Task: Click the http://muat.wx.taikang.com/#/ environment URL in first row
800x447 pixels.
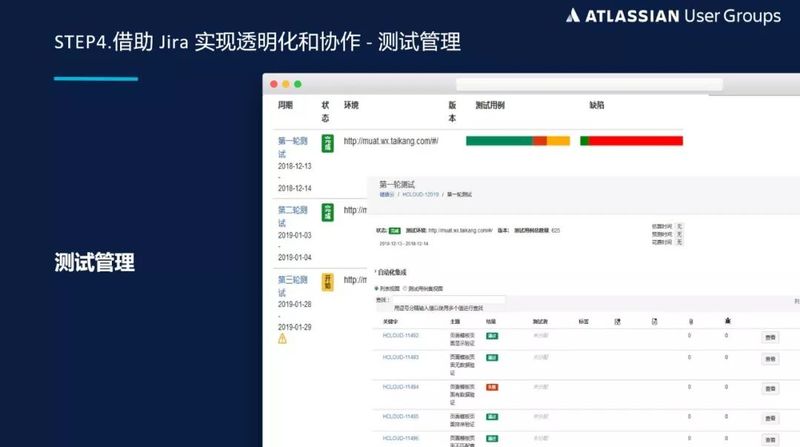Action: pyautogui.click(x=391, y=141)
